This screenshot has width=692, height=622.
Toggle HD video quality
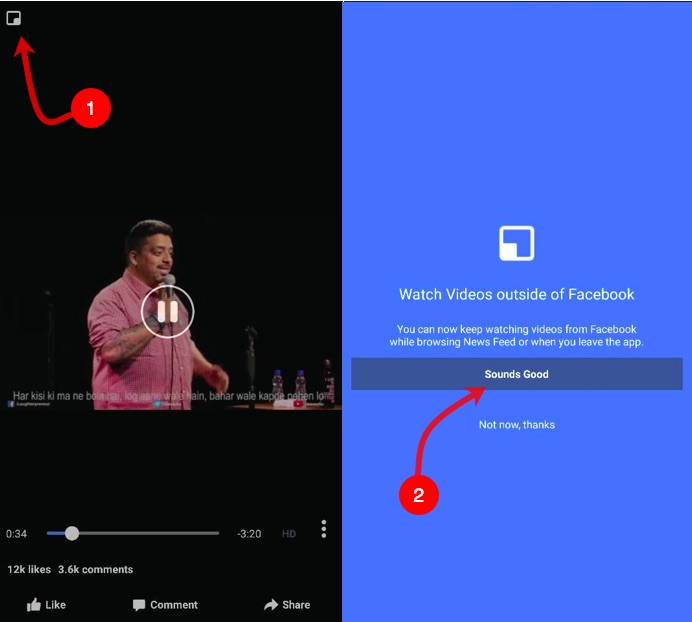coord(289,534)
